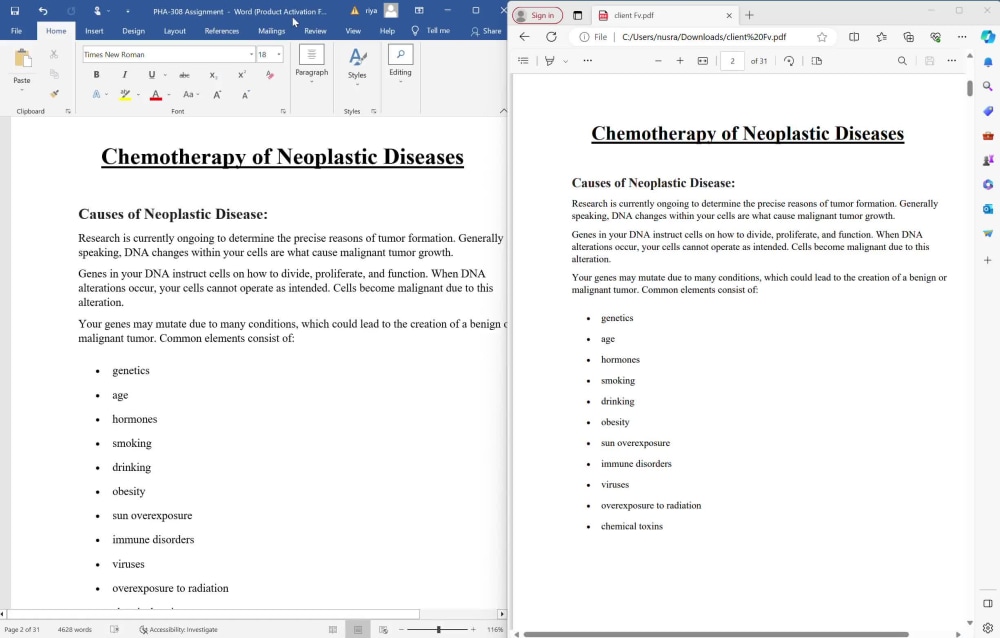Expand underline style dropdown arrow
This screenshot has width=1000, height=638.
165,75
